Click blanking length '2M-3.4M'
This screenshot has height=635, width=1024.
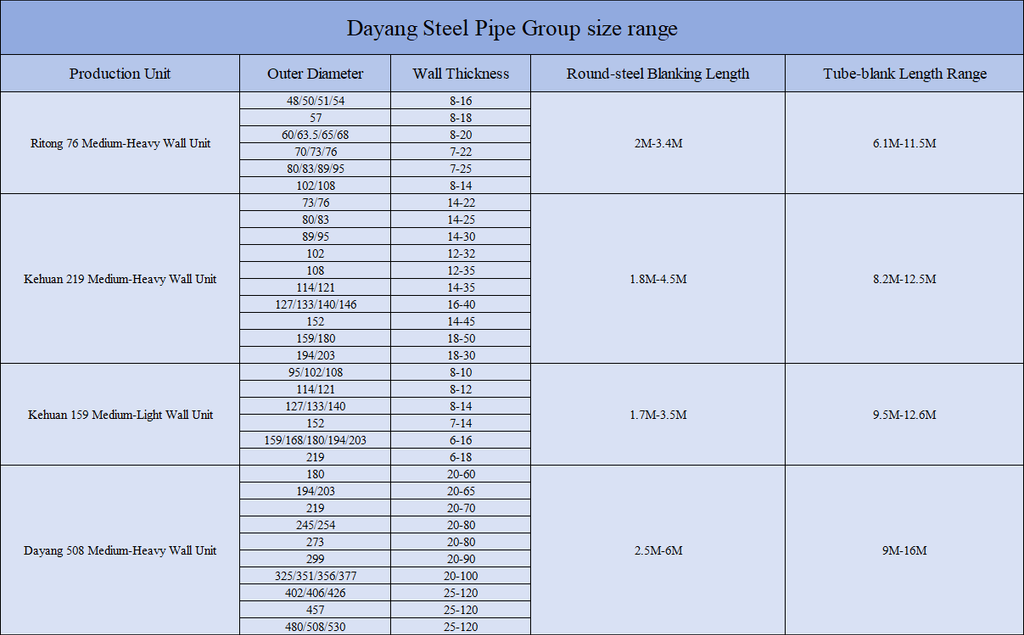[x=658, y=143]
